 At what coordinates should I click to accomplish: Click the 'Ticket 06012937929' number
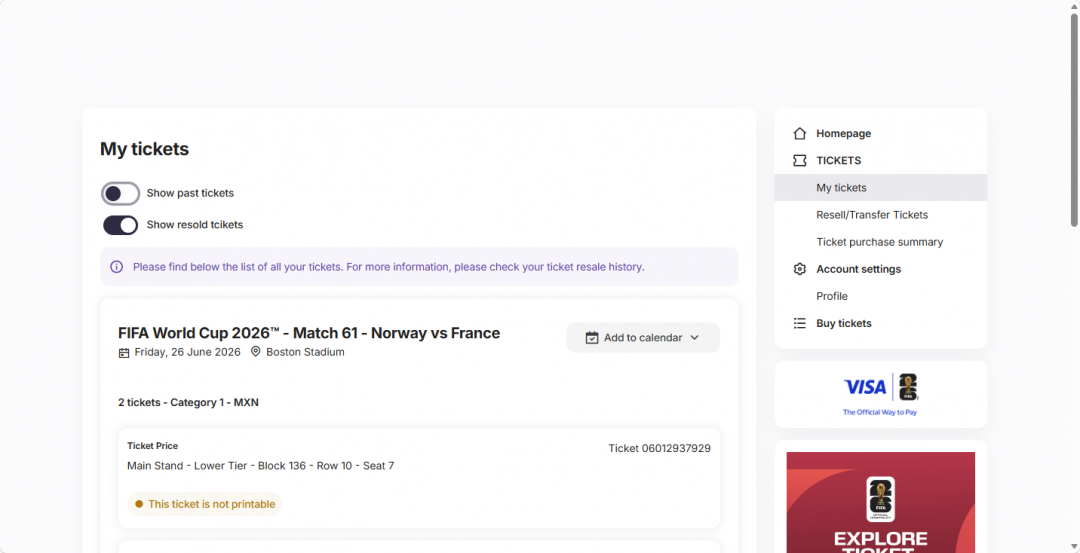point(659,448)
